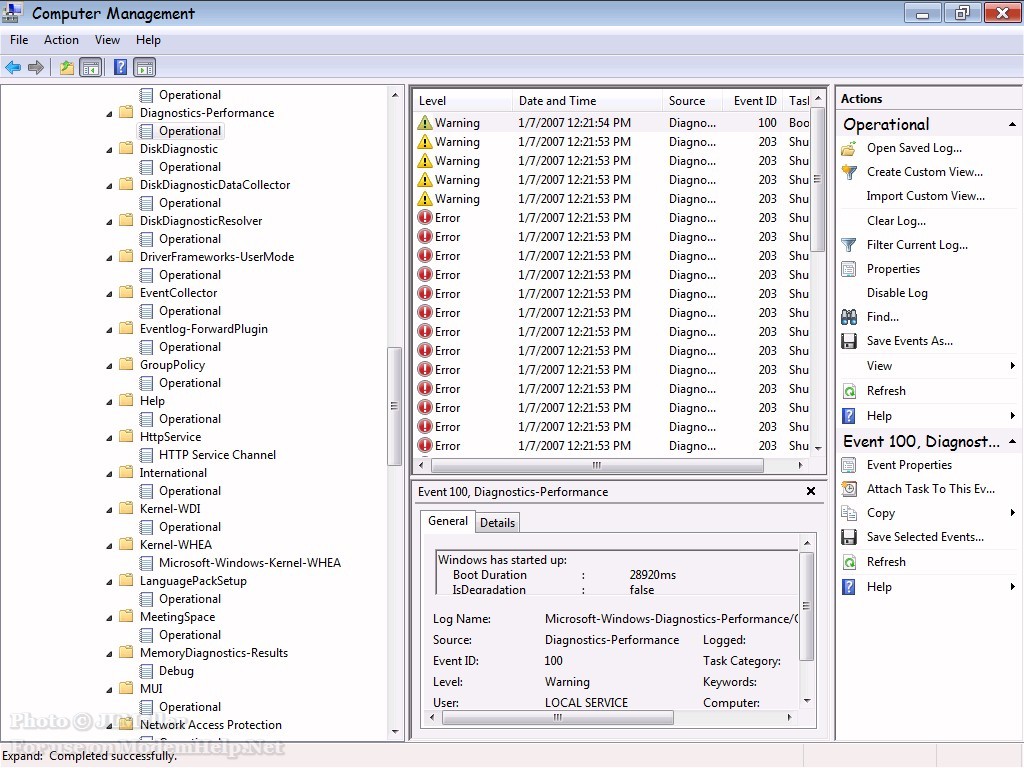
Task: Click the DiskDiagnostic folder icon
Action: point(127,148)
